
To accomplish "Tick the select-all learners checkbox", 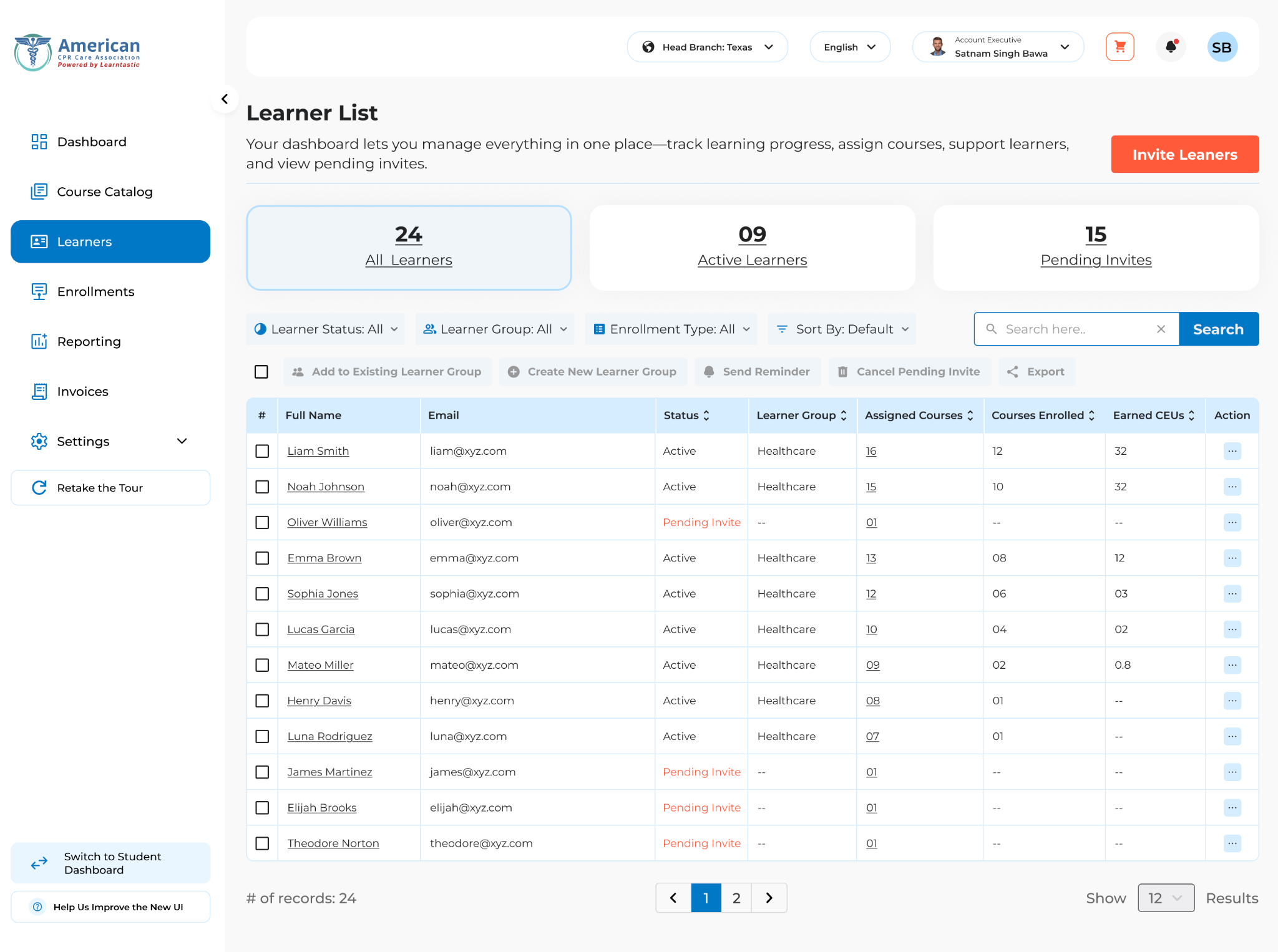I will (261, 372).
